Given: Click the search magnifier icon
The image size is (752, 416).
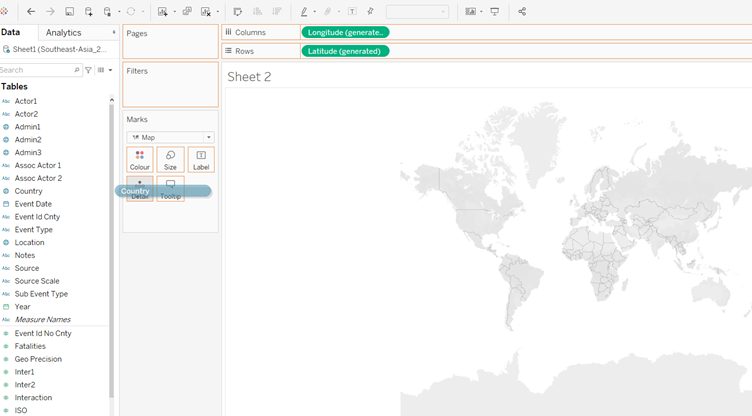Looking at the screenshot, I should (77, 70).
